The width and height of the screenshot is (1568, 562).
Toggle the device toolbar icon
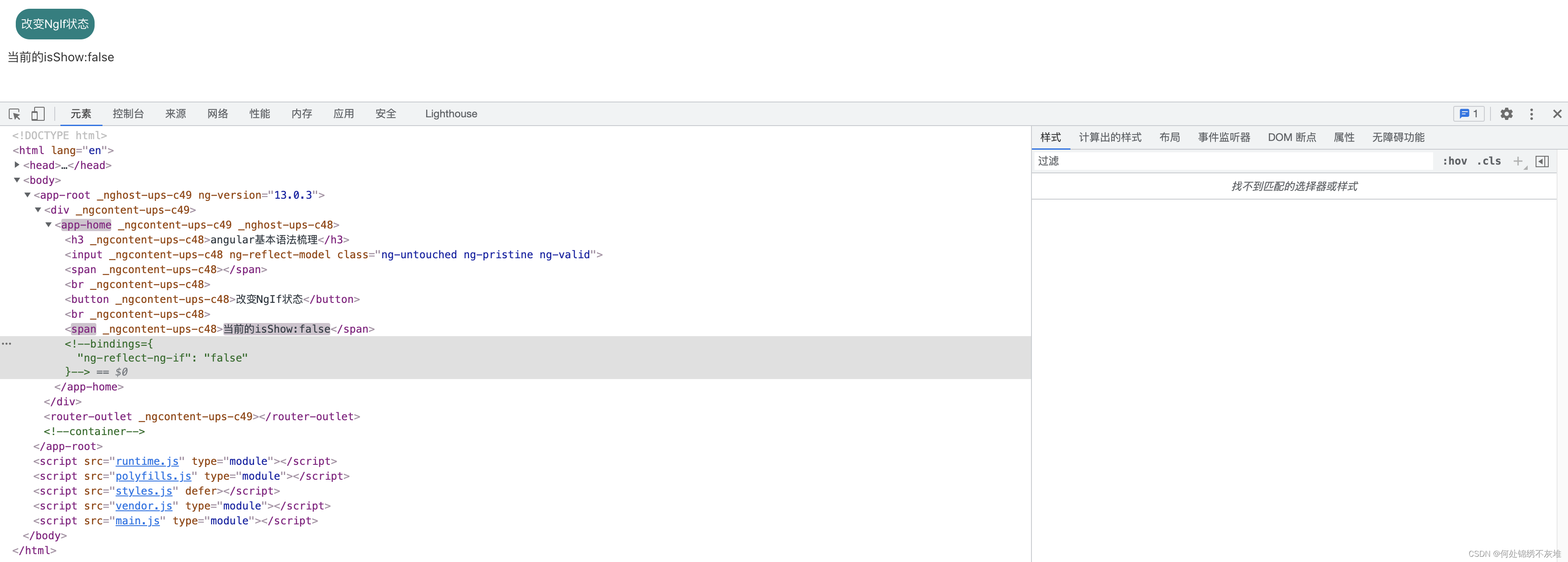tap(38, 114)
